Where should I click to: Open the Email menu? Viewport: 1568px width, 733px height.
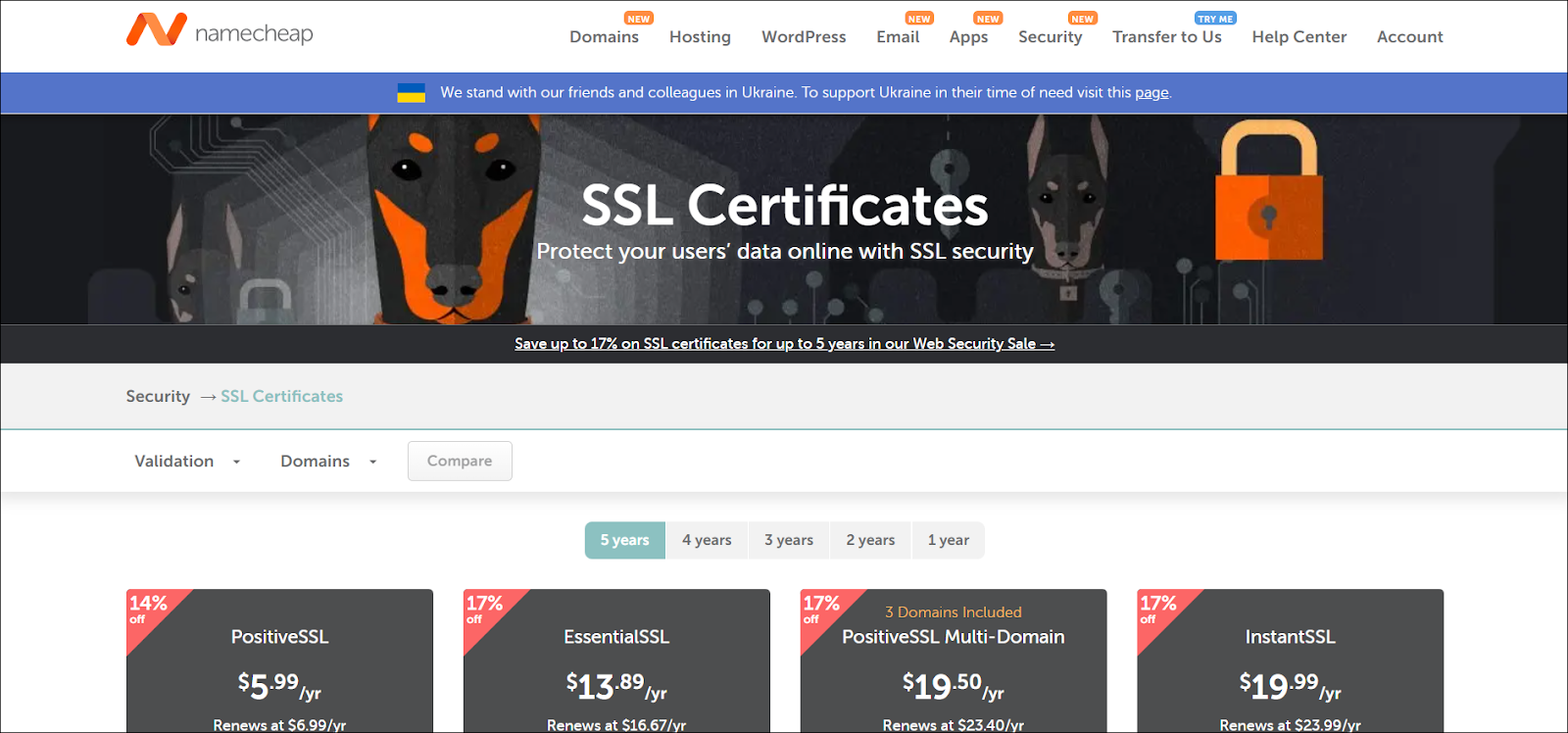[898, 37]
